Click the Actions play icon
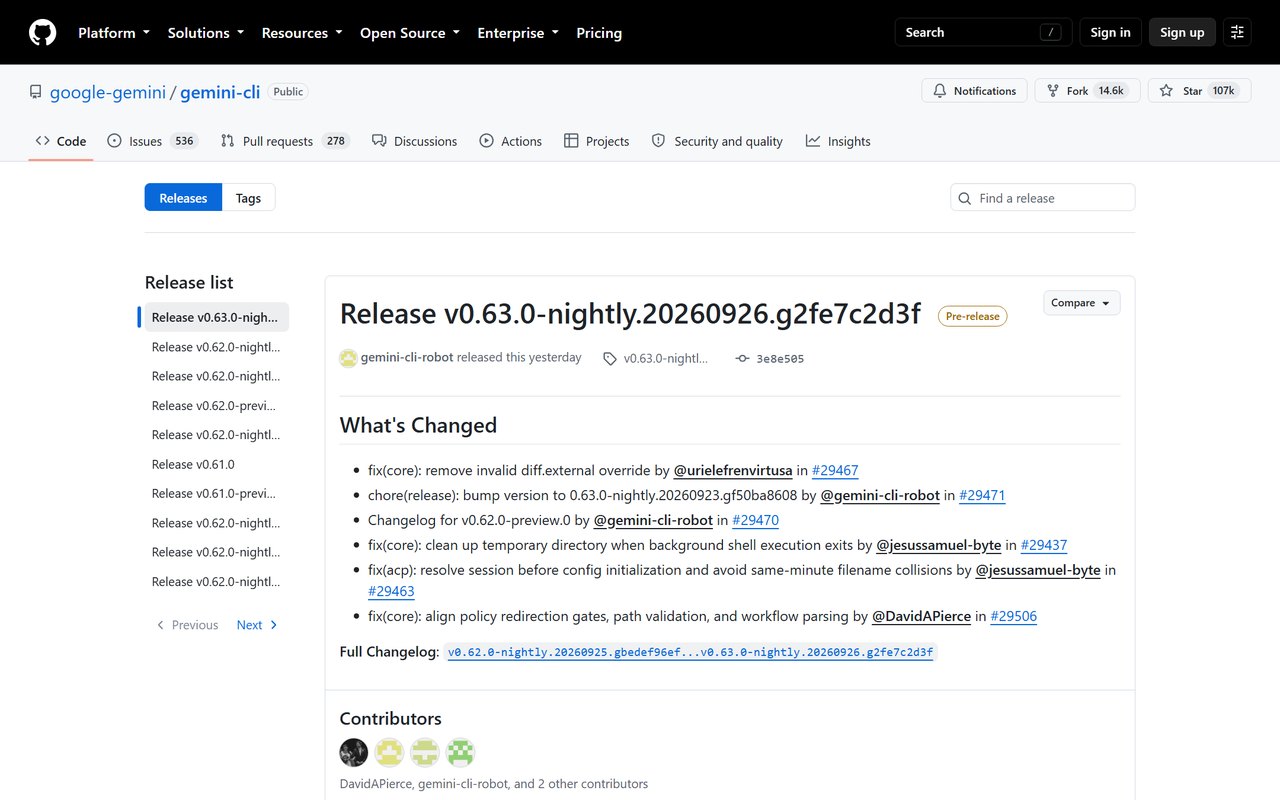The image size is (1280, 800). (486, 141)
